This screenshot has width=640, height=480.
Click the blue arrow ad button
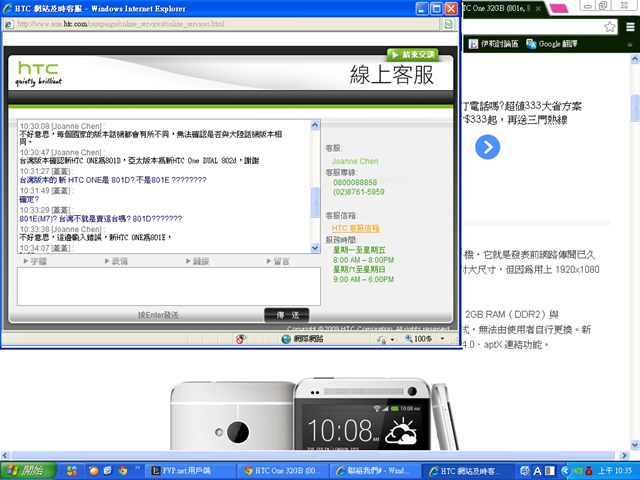pyautogui.click(x=487, y=147)
